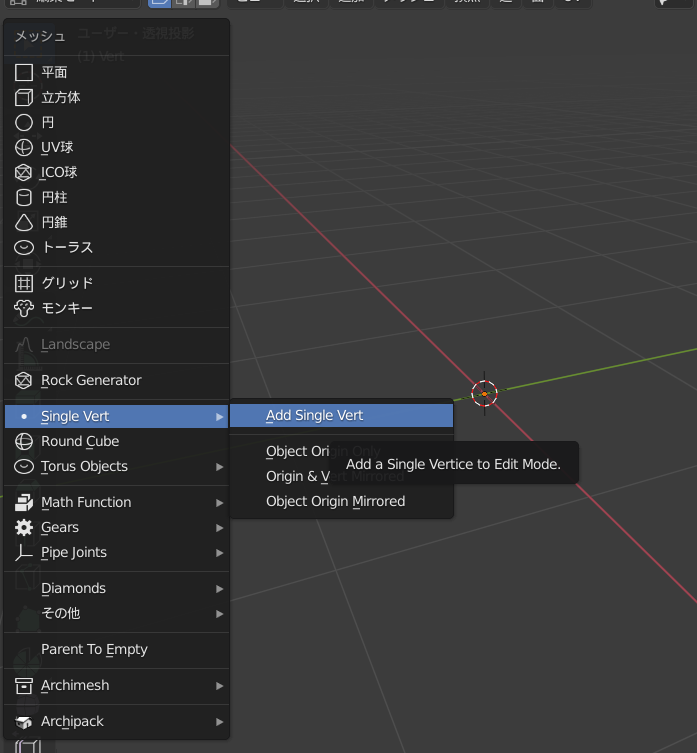Add a Round Cube mesh
The height and width of the screenshot is (753, 697).
pos(116,441)
